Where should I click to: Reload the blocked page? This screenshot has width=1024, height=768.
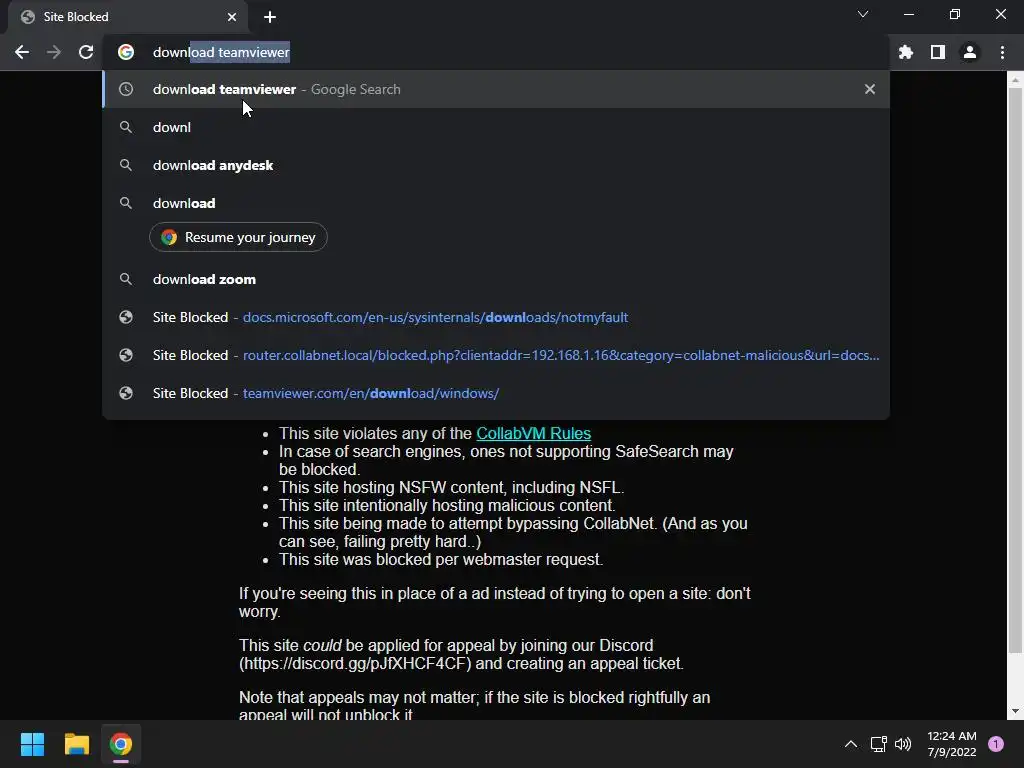(86, 52)
